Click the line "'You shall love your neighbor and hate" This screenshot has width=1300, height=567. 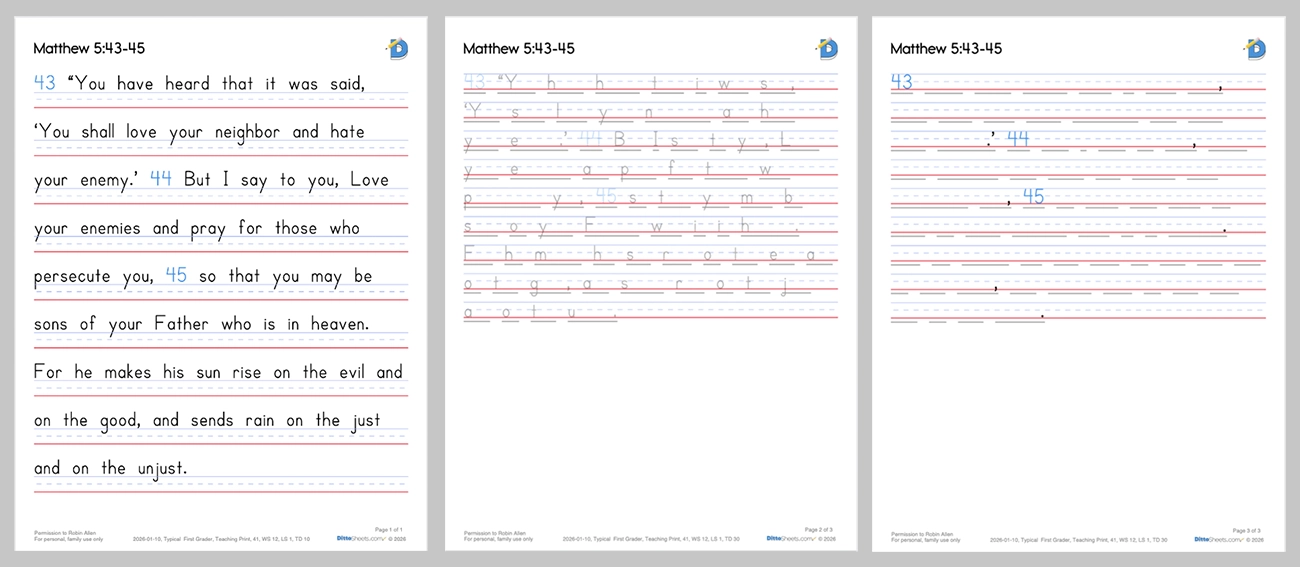[200, 132]
